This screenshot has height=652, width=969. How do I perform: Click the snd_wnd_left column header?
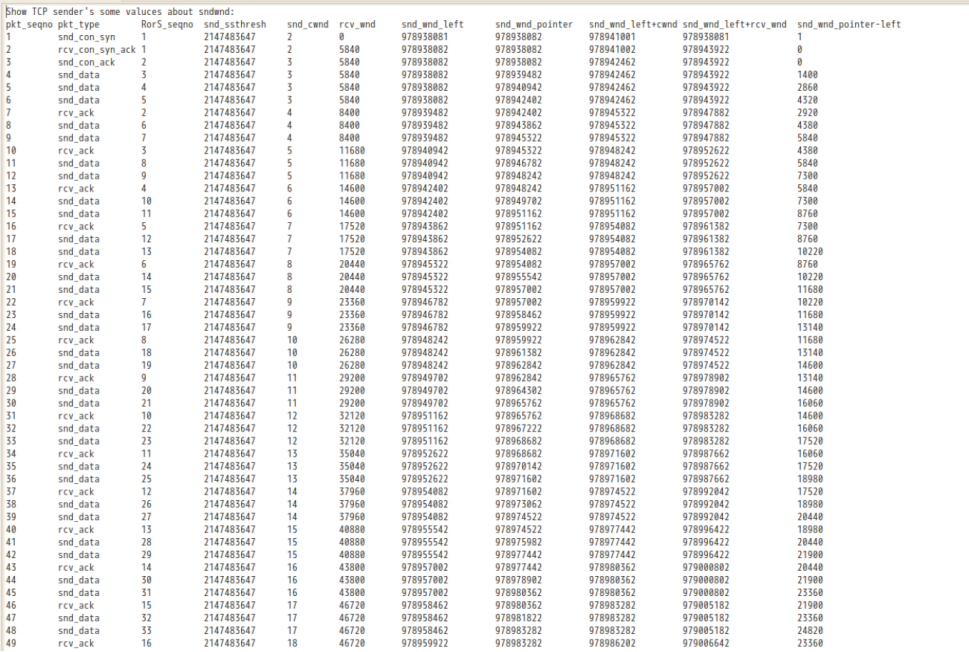431,23
